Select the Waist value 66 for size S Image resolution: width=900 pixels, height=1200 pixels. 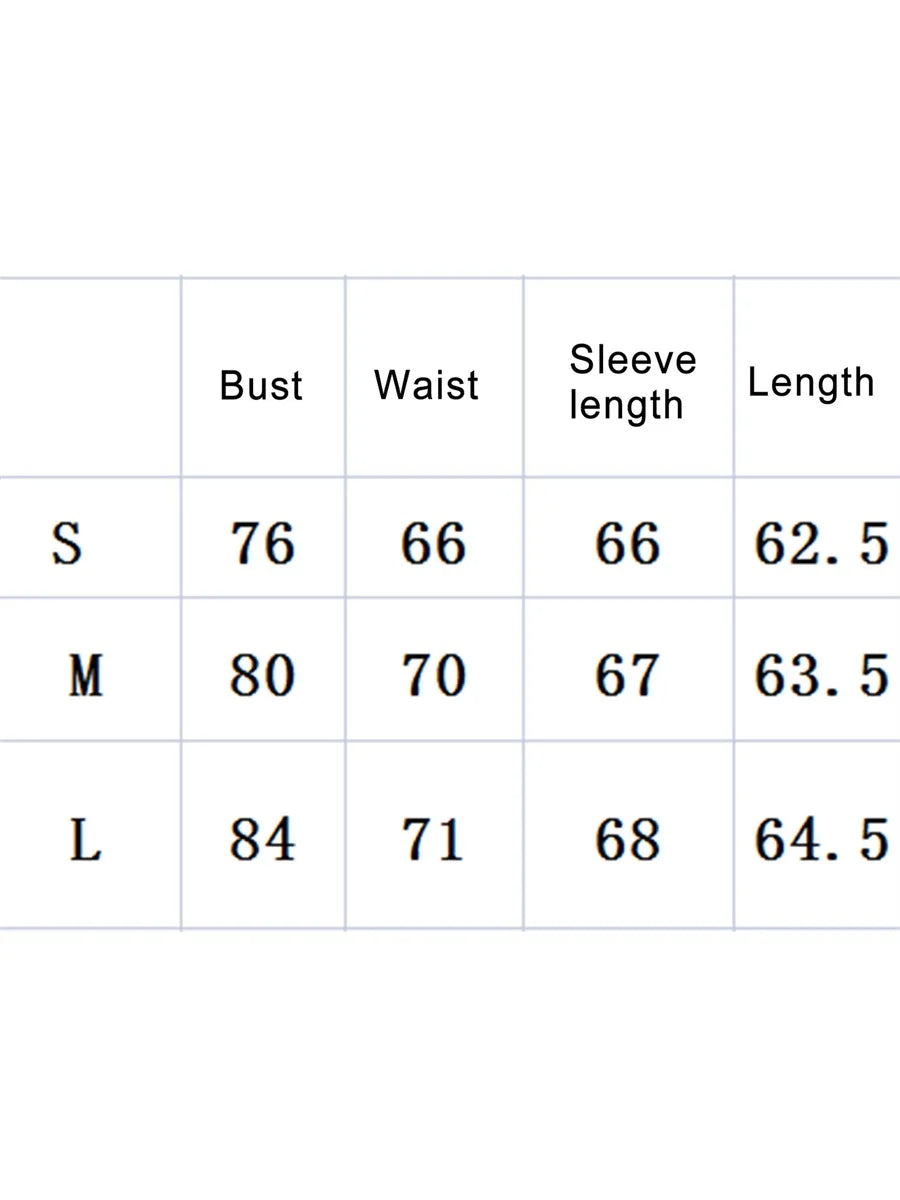(433, 545)
